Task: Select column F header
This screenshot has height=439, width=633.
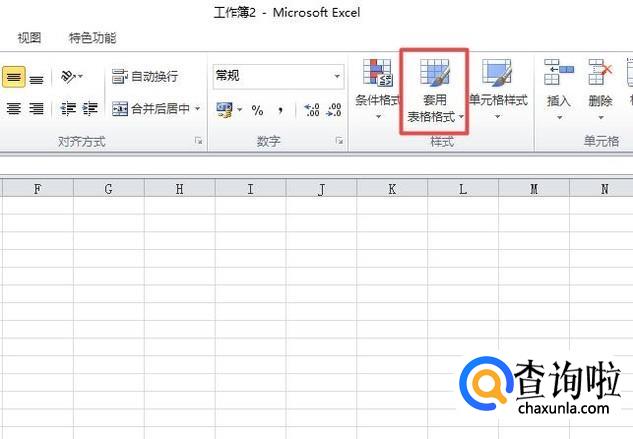Action: coord(38,189)
